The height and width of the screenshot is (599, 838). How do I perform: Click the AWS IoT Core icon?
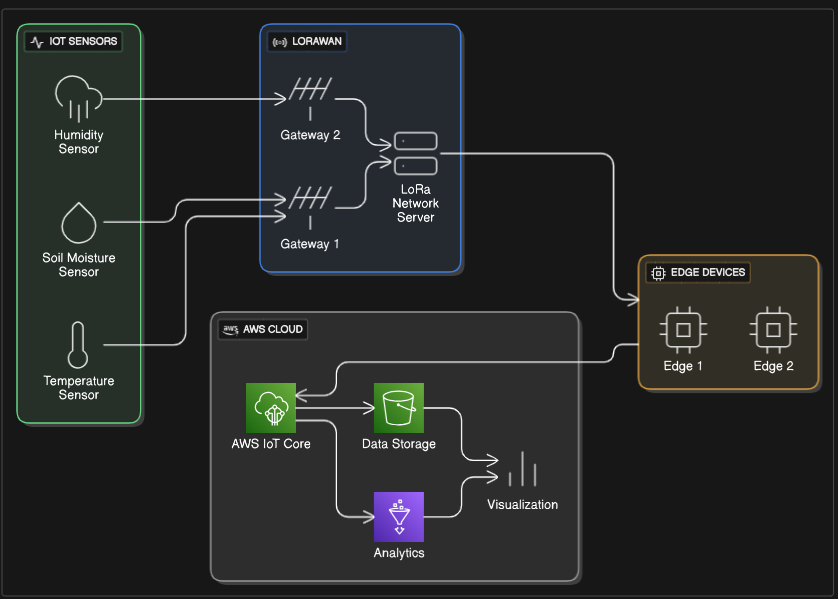271,407
